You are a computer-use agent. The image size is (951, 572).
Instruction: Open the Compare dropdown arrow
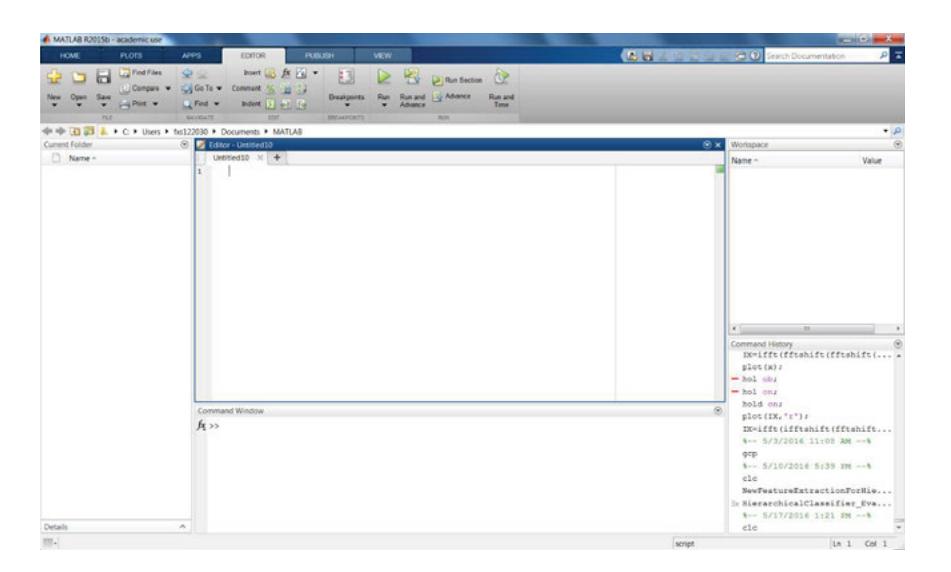click(x=167, y=89)
